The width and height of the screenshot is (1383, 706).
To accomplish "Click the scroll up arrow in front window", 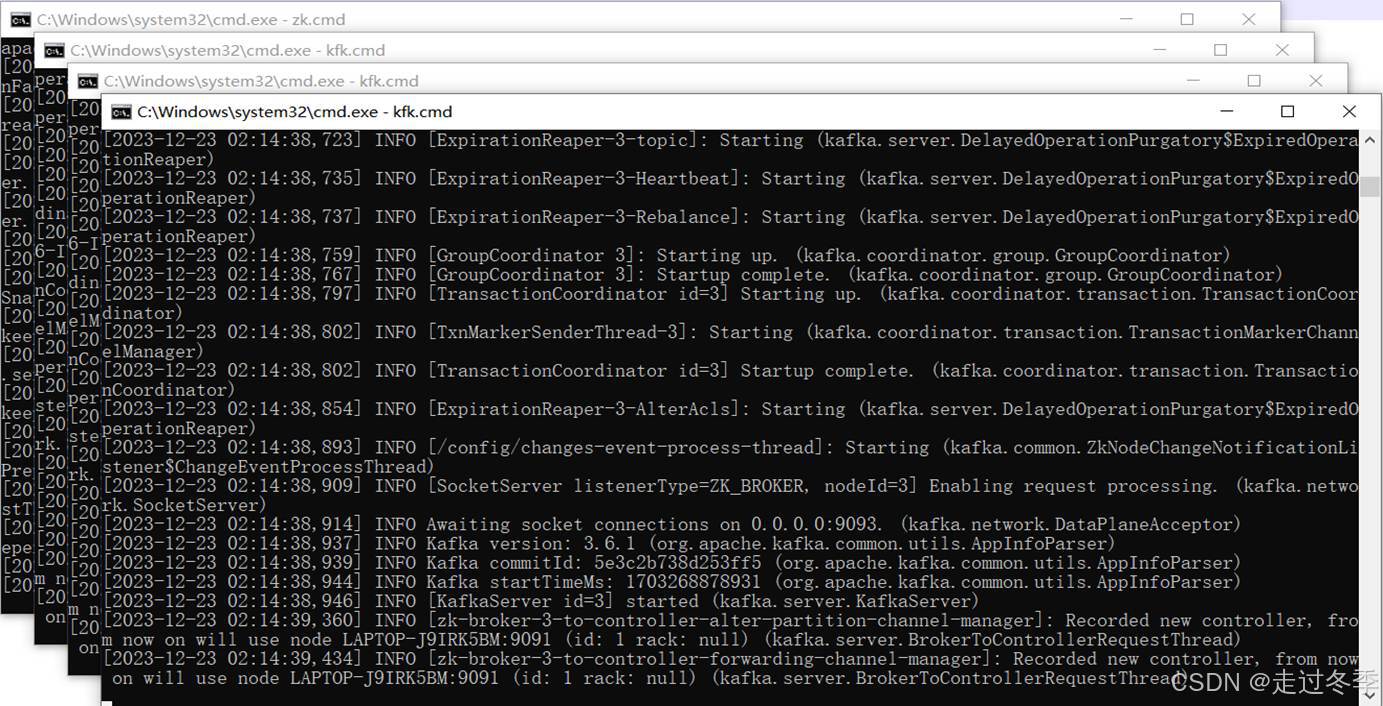I will pyautogui.click(x=1369, y=139).
